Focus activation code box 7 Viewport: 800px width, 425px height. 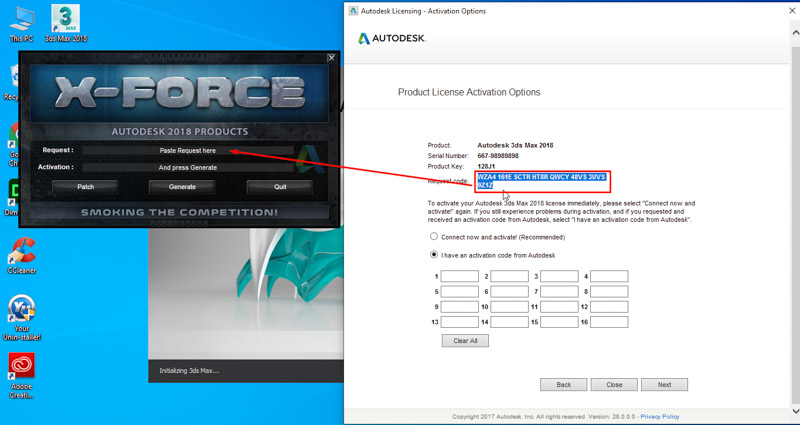click(559, 292)
